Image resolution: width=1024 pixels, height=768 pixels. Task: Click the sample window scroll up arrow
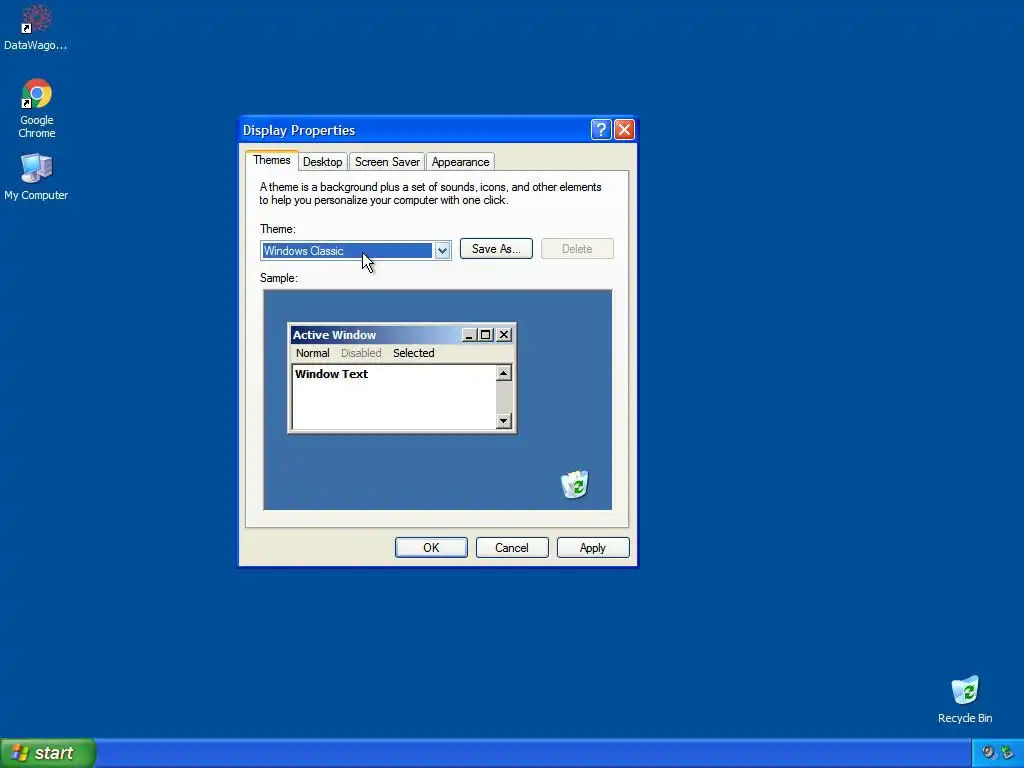[x=504, y=373]
